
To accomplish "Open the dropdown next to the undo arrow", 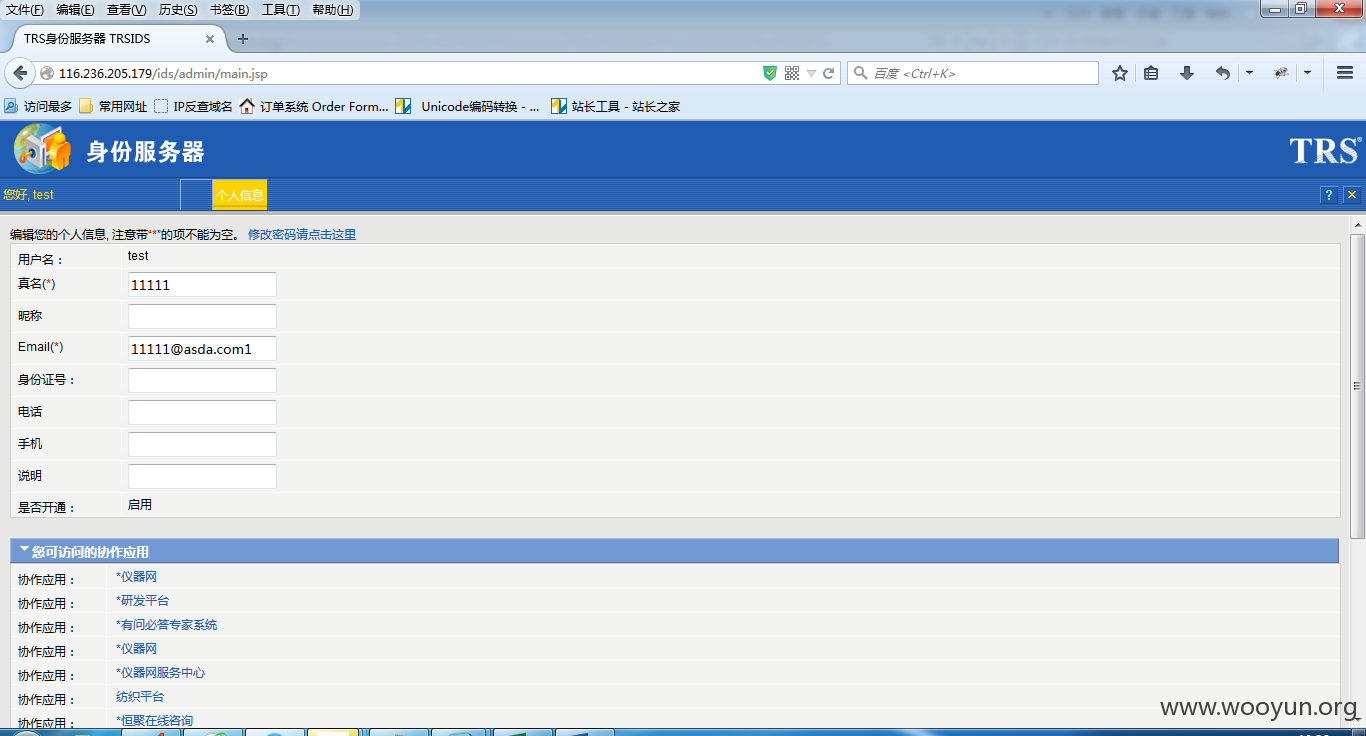I will tap(1249, 73).
